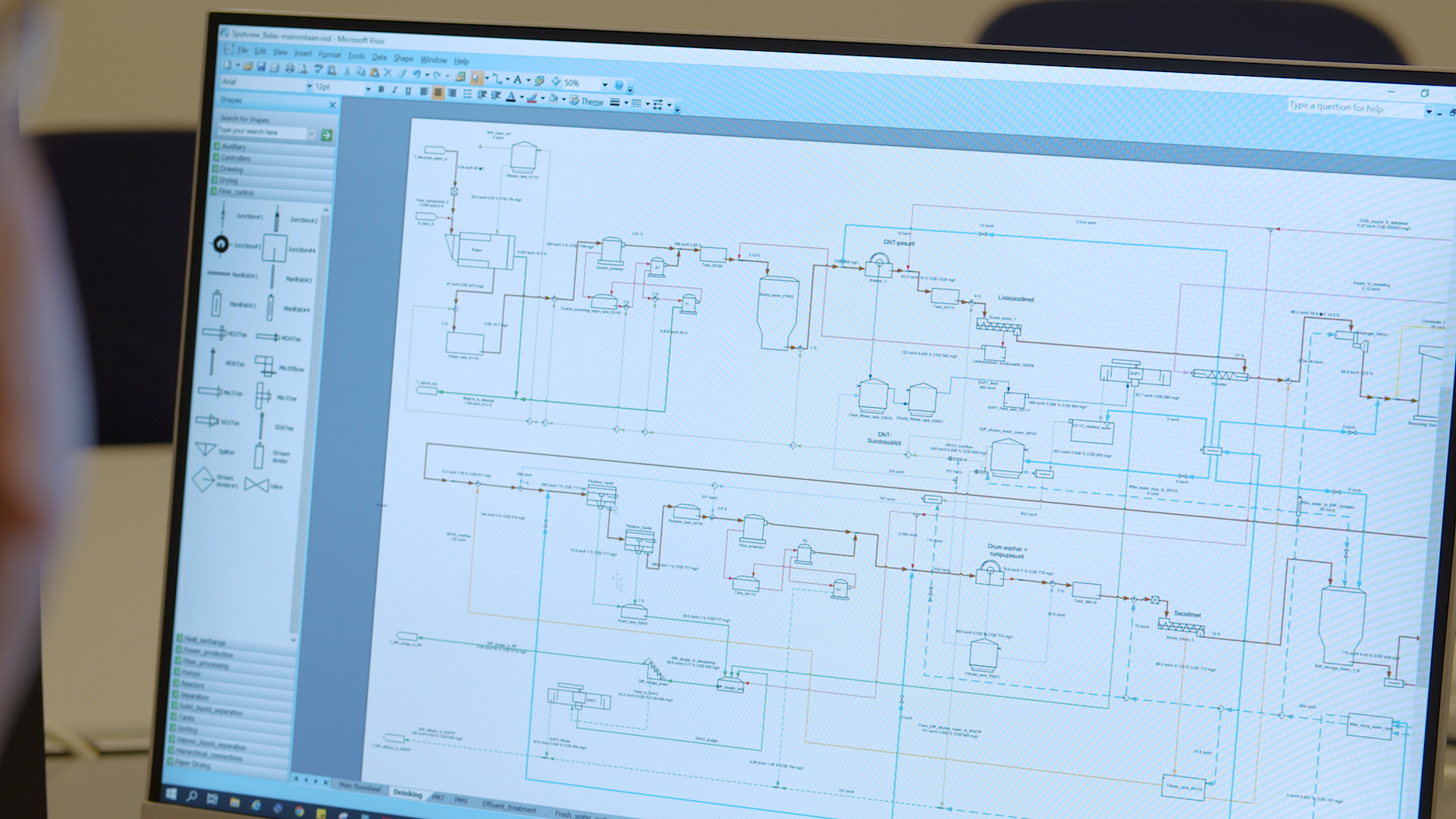Select the Stream divider#1 shape
This screenshot has height=819, width=1456.
point(202,479)
